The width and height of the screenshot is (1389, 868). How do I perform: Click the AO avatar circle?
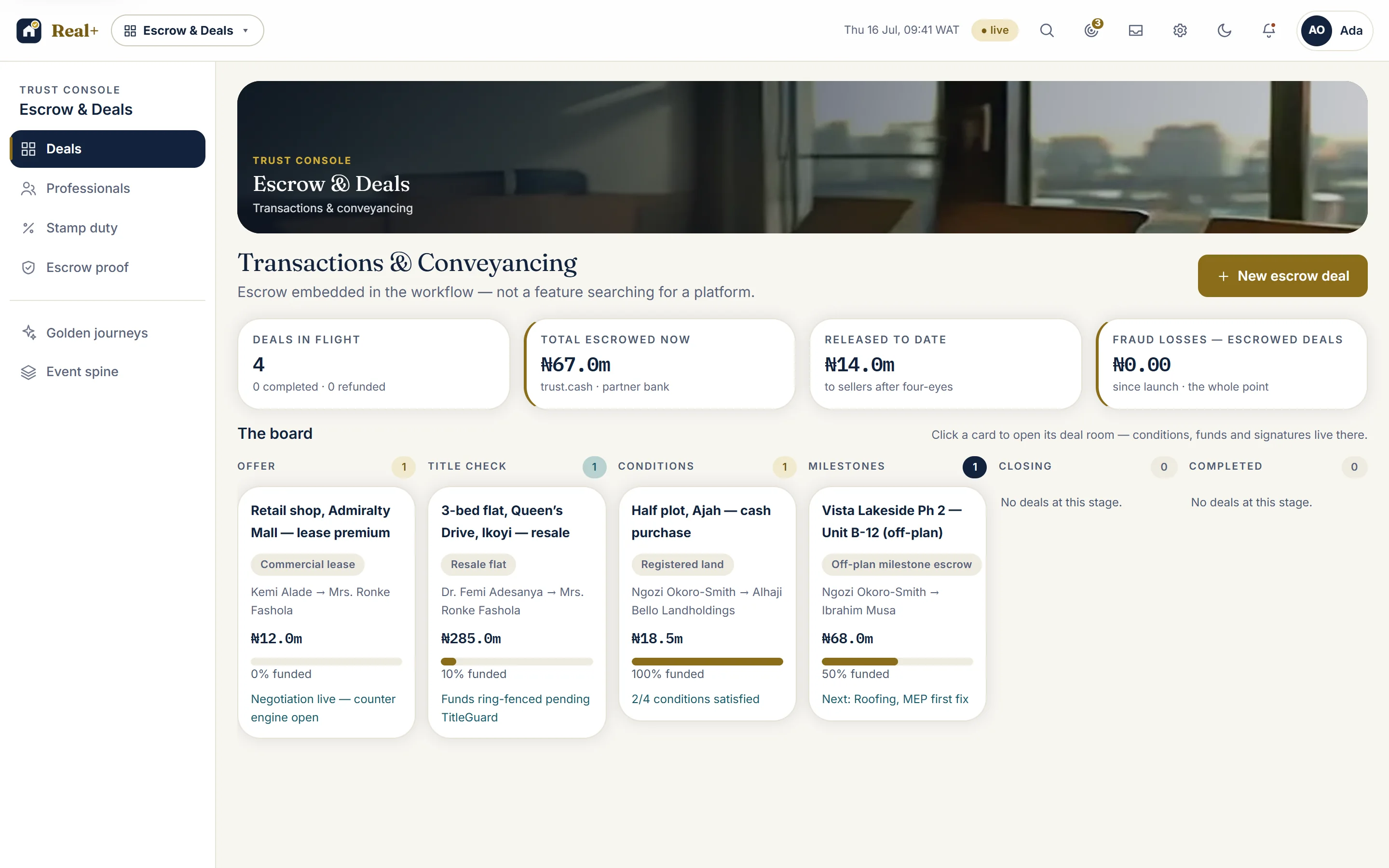[x=1317, y=30]
